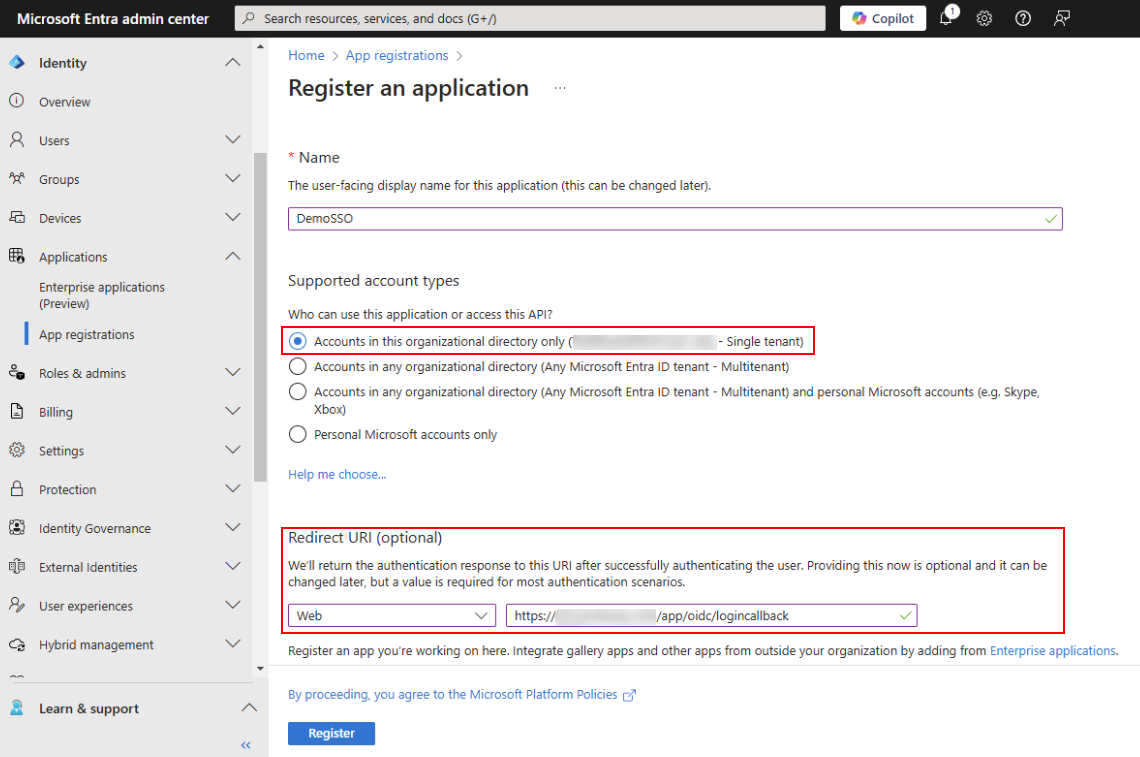Screen dimensions: 1140x757
Task: Open App registrations in sidebar
Action: [x=86, y=335]
